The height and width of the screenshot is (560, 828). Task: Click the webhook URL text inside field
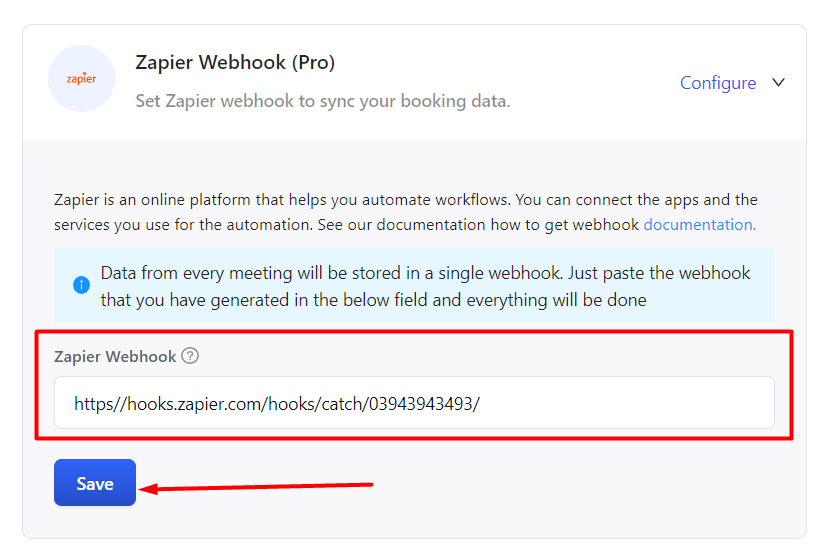click(277, 404)
